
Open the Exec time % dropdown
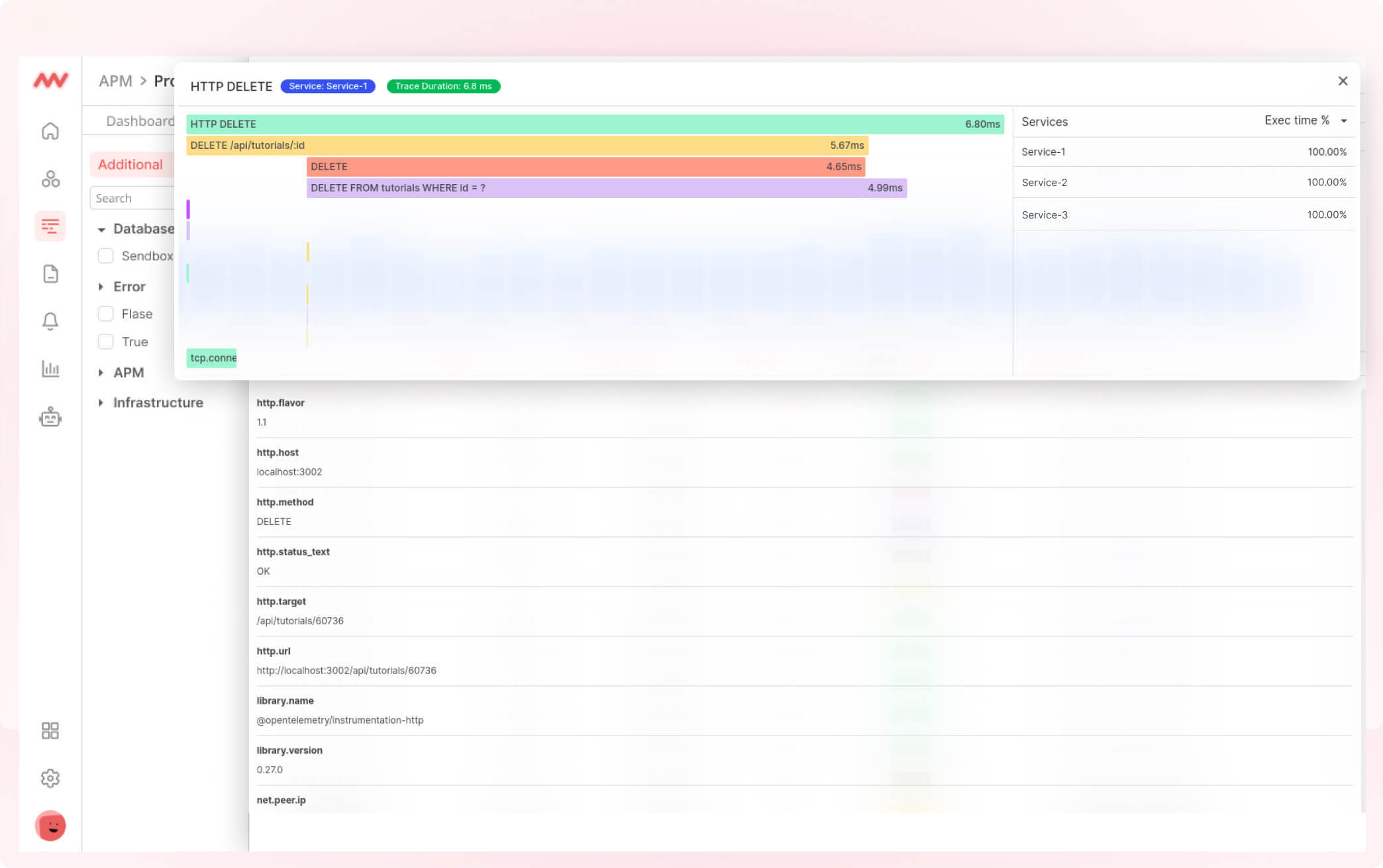click(x=1305, y=121)
